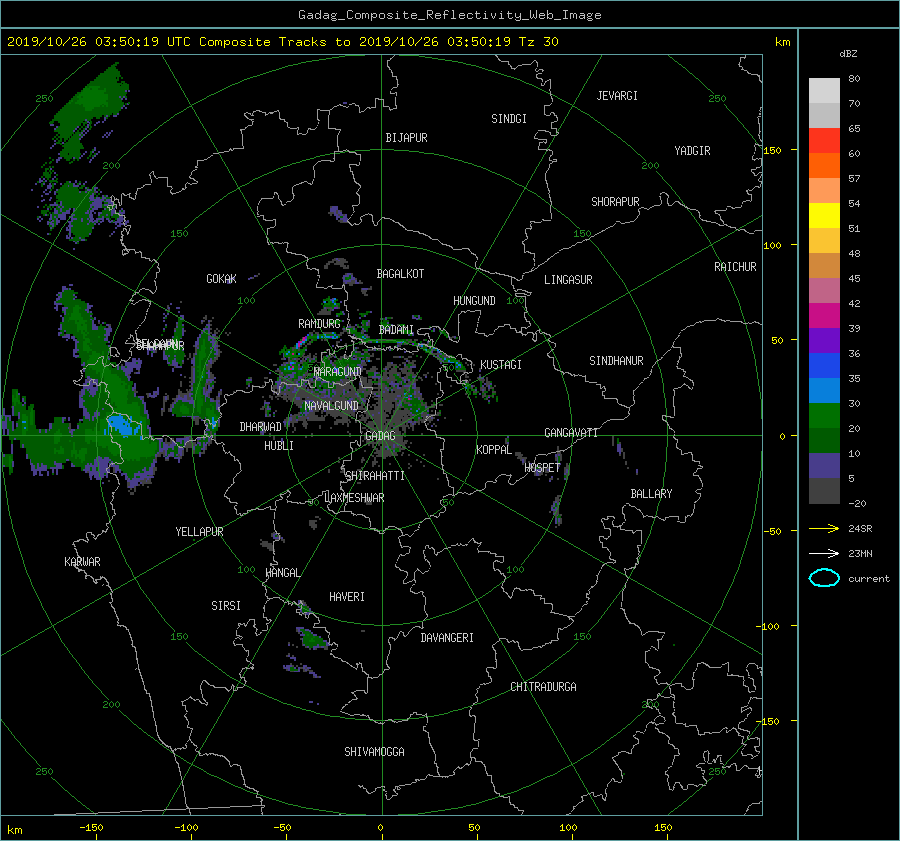Click the 80 dBZ light gray swatch
Viewport: 900px width, 841px height.
[x=824, y=91]
